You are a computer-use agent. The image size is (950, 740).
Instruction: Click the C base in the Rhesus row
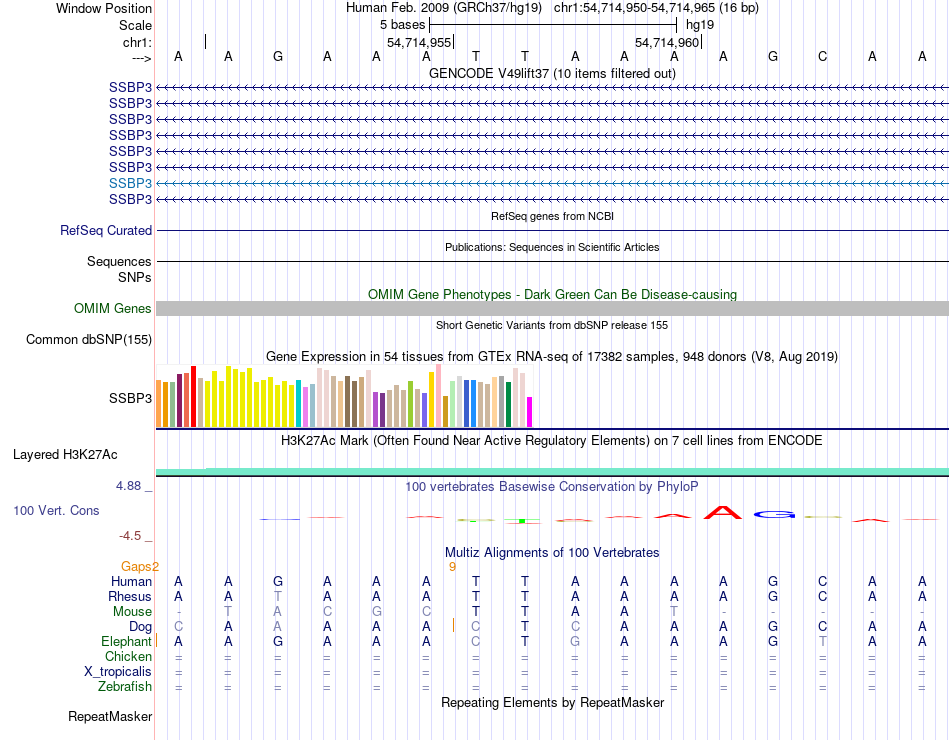[x=822, y=596]
